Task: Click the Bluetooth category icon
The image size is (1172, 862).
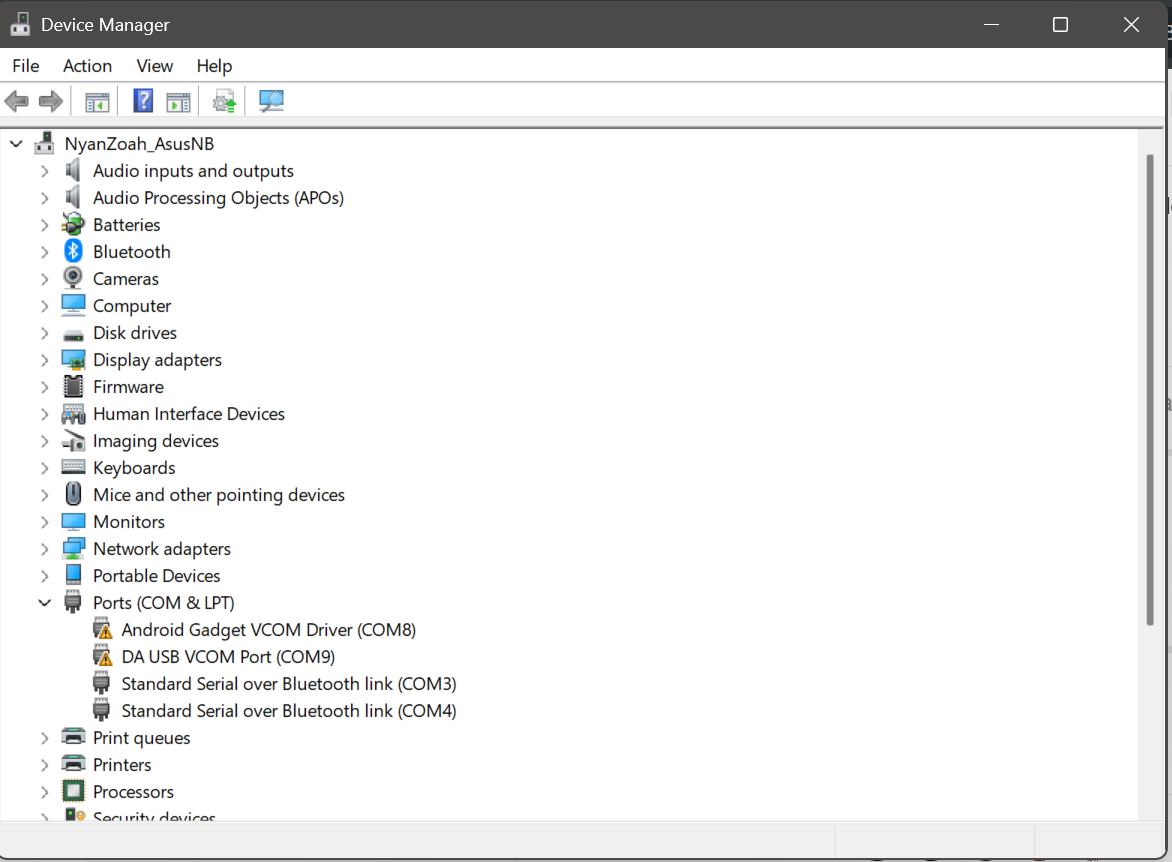Action: (73, 252)
